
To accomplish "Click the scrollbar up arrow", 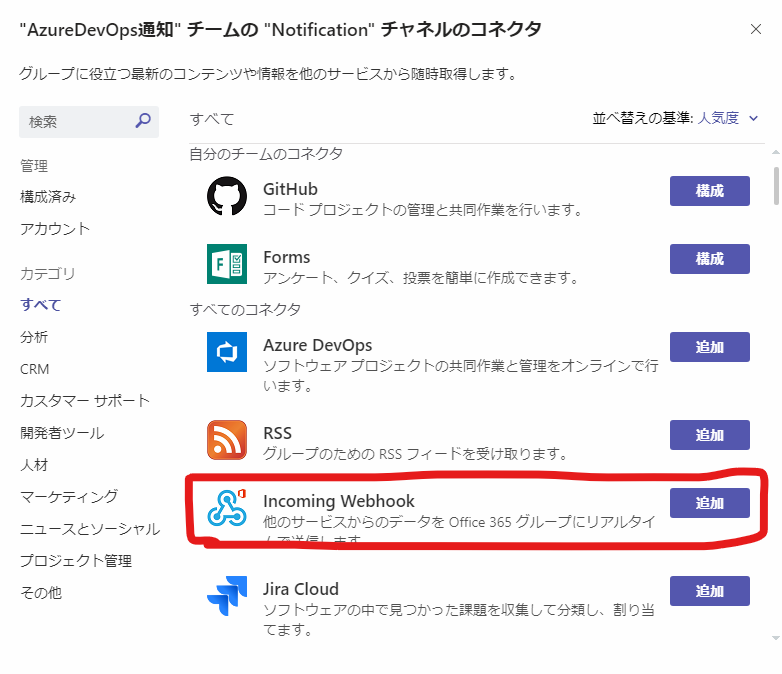I will pos(776,151).
